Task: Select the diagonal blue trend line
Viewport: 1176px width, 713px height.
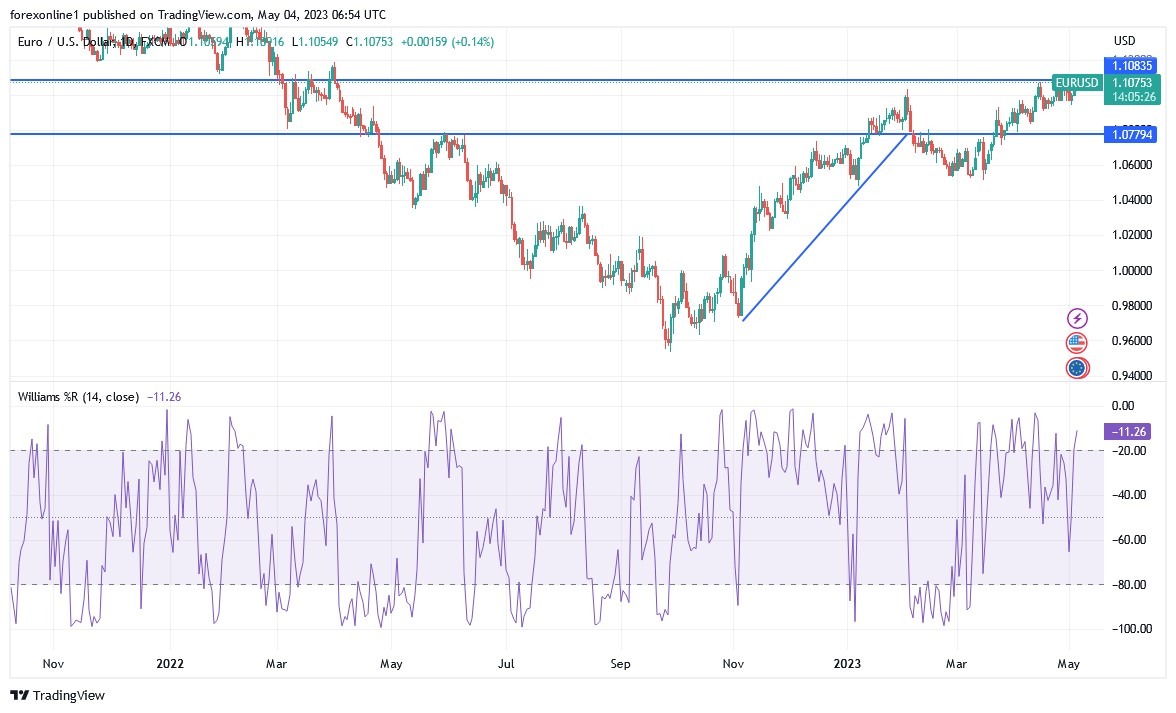Action: (x=825, y=226)
